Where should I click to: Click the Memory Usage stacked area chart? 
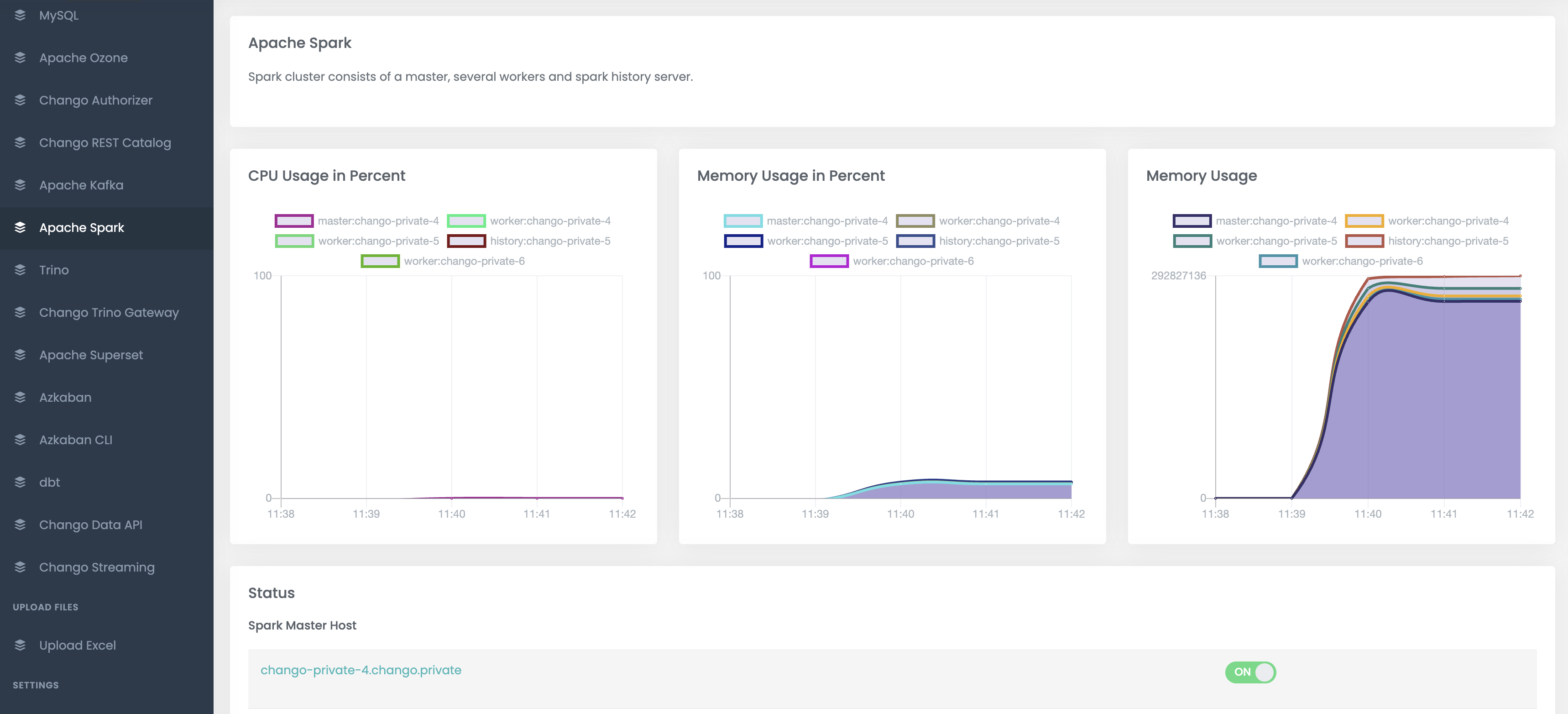pyautogui.click(x=1368, y=387)
